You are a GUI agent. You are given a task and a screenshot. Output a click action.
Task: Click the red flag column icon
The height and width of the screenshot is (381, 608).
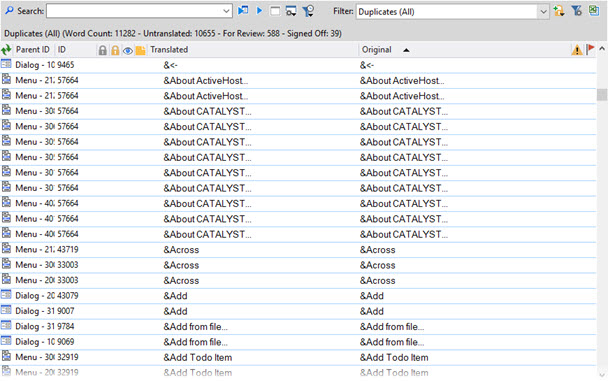tap(590, 50)
